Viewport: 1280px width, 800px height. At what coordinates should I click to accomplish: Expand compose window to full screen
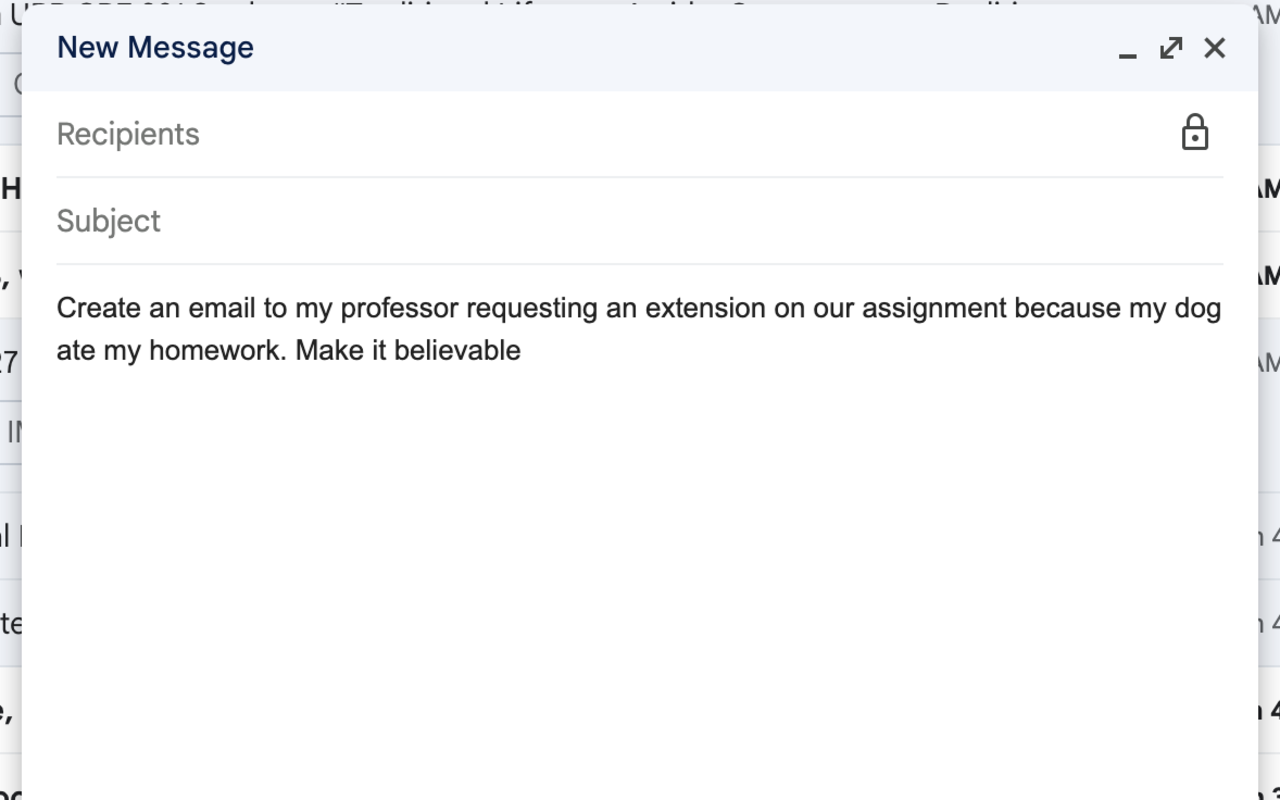pos(1171,48)
